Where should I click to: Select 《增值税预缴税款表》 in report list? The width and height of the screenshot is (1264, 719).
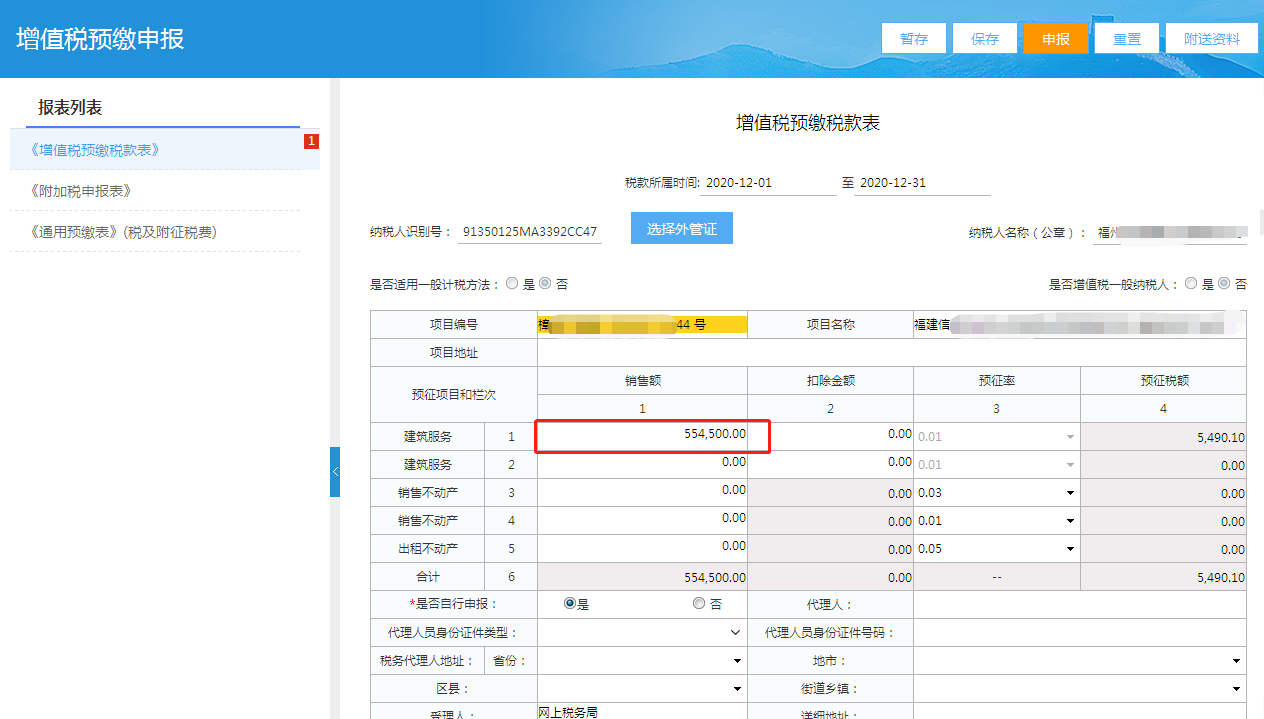(96, 150)
